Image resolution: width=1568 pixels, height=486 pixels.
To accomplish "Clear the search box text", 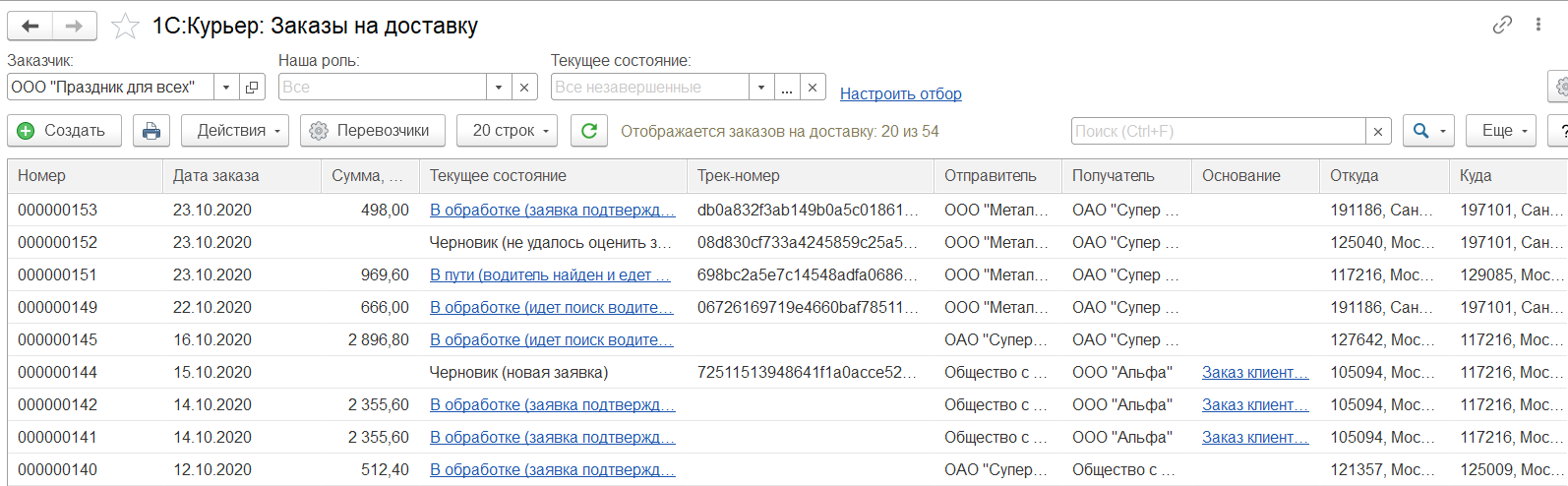I will point(1378,132).
